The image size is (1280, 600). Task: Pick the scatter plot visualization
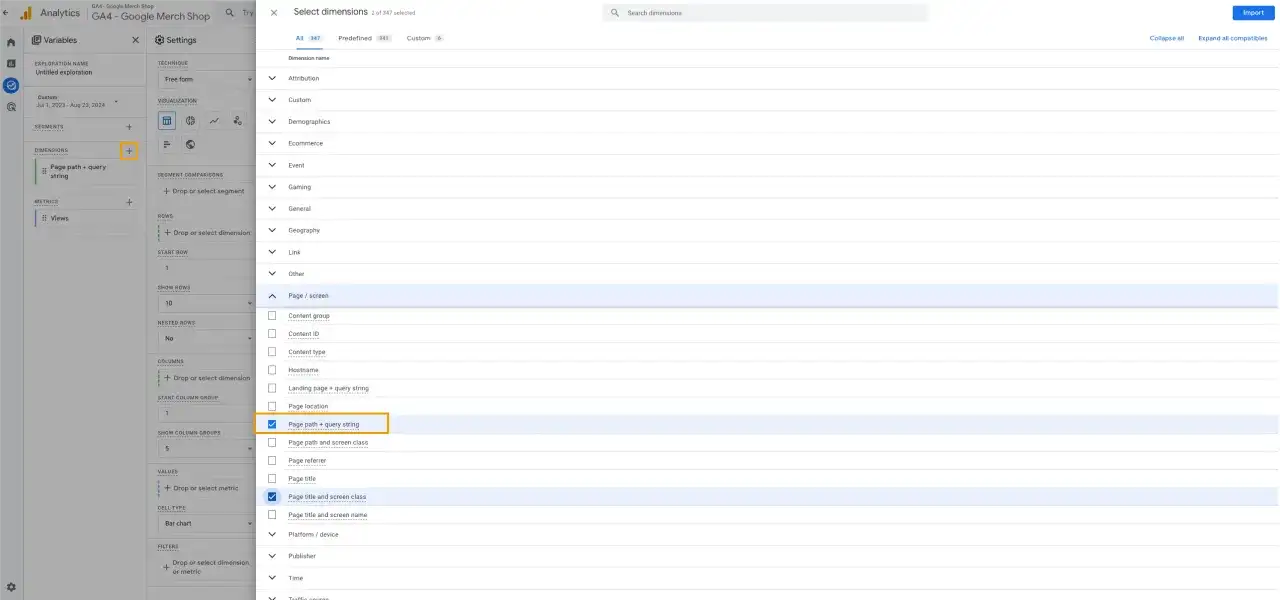tap(238, 122)
